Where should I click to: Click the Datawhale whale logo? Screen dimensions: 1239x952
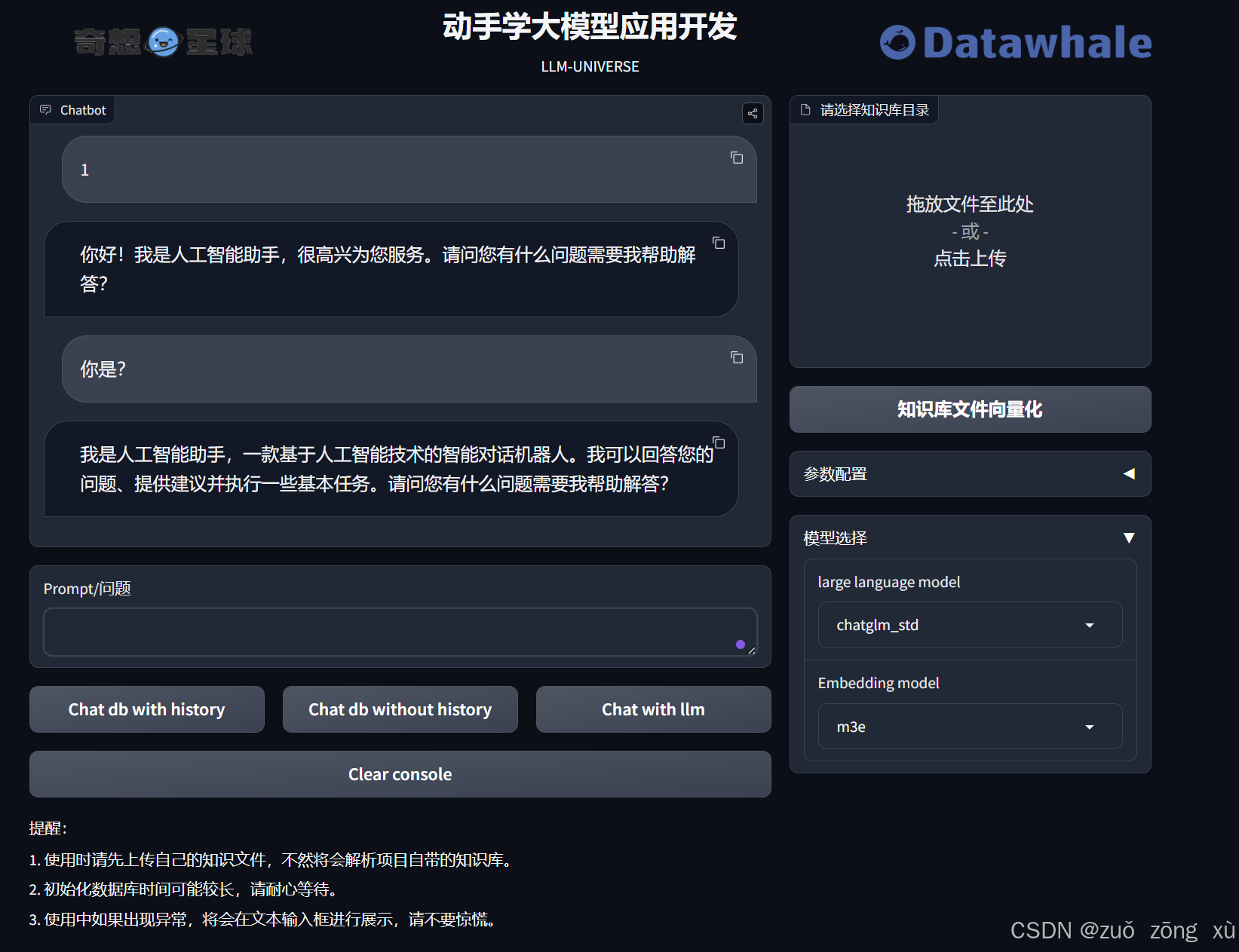[899, 43]
